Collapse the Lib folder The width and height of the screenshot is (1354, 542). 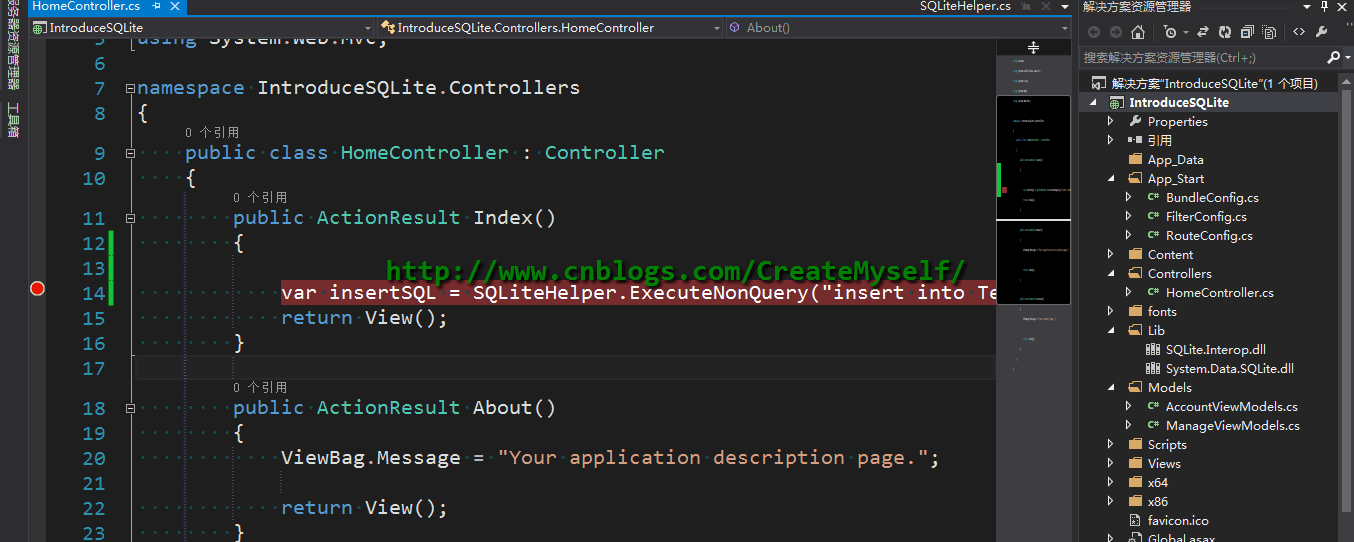pos(1111,330)
